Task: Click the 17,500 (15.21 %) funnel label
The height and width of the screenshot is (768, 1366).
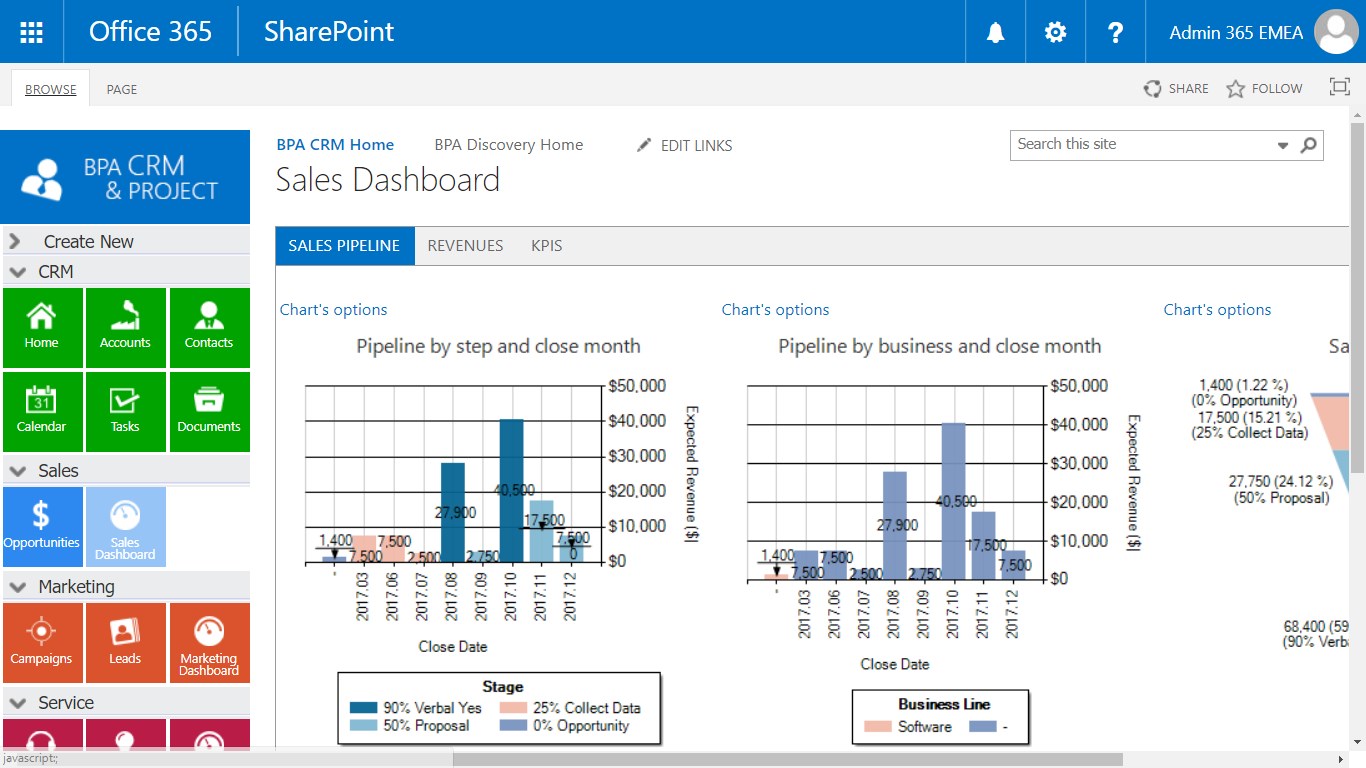Action: tap(1250, 425)
